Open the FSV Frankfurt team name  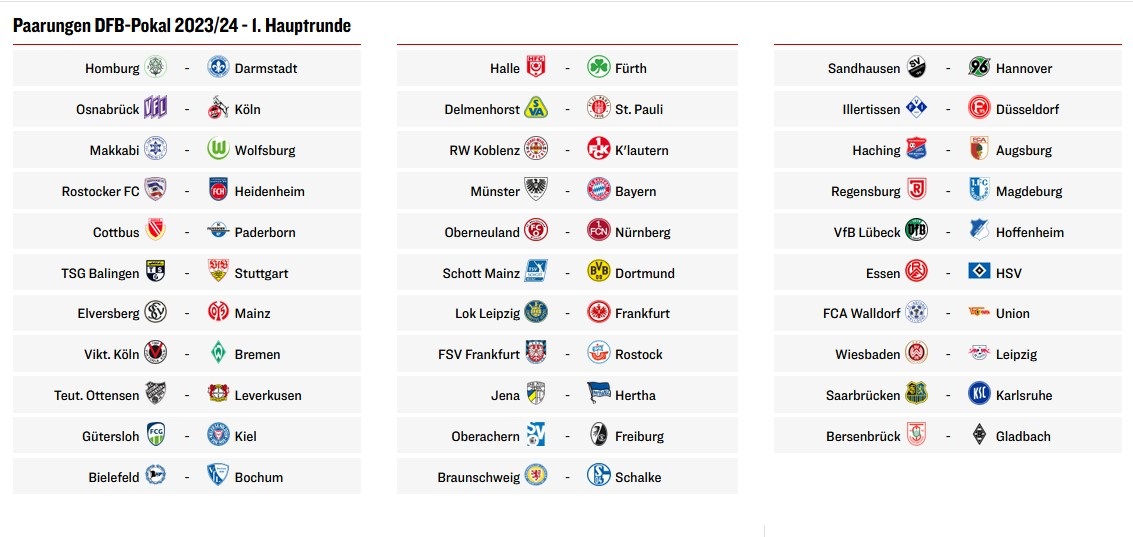coord(478,354)
